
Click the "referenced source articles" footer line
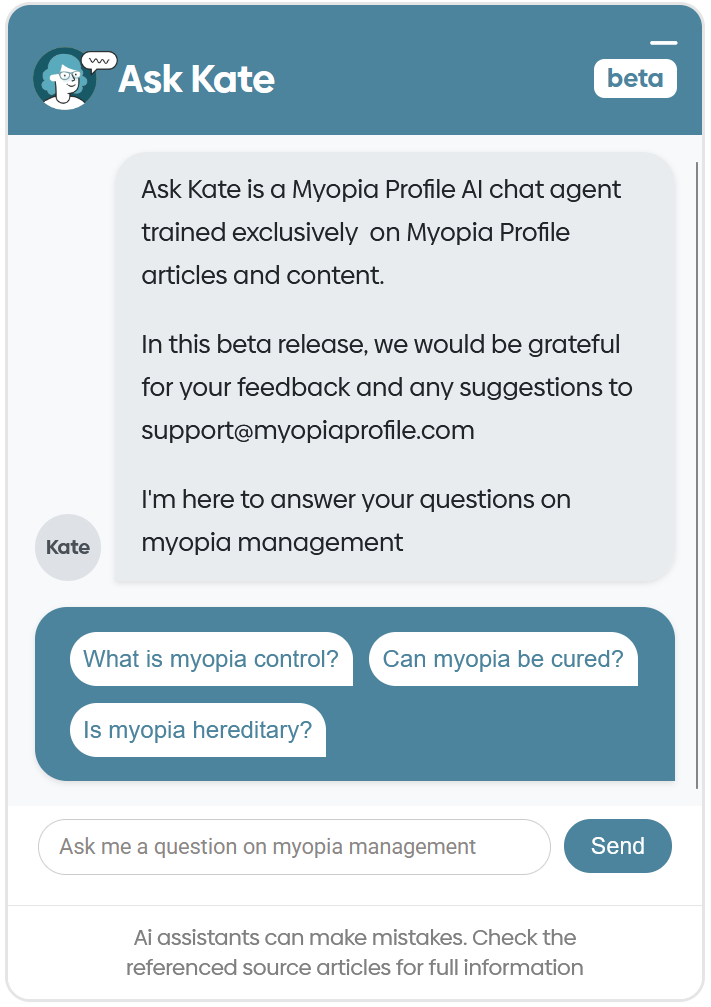click(355, 967)
